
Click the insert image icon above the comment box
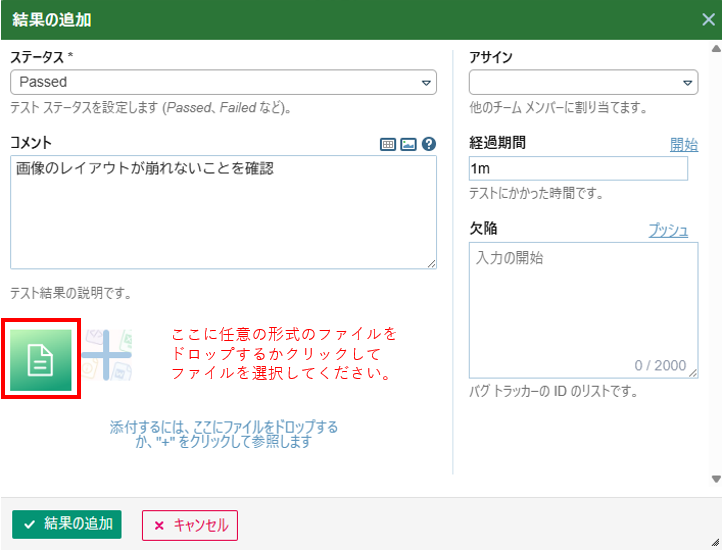click(408, 144)
